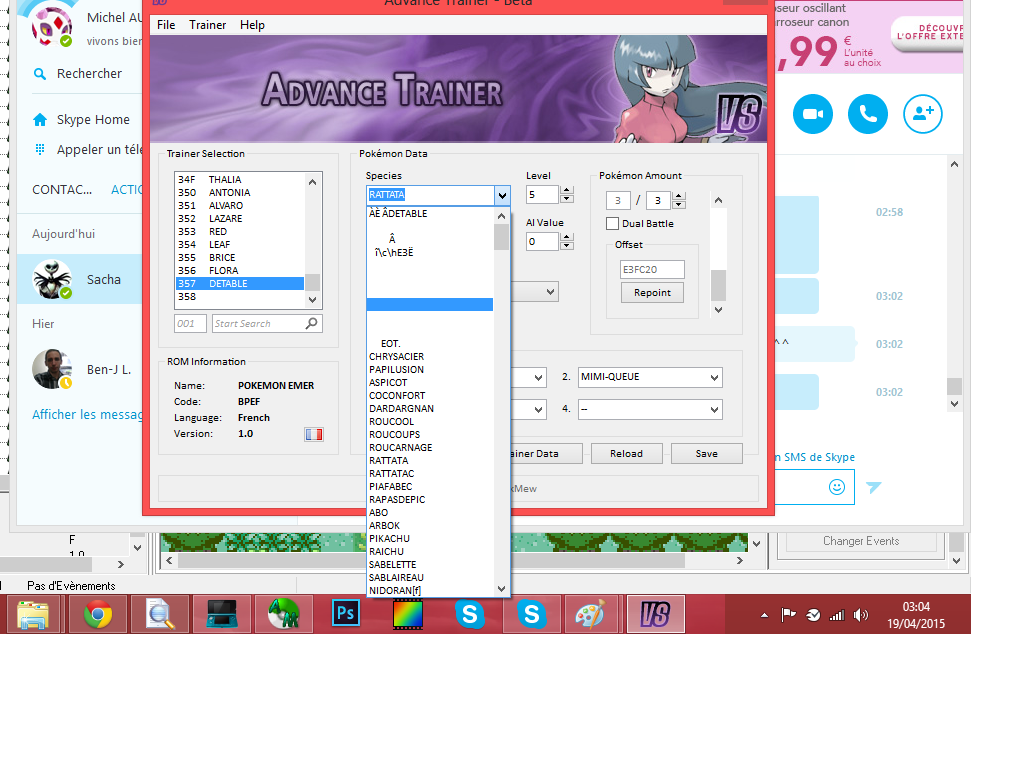Open the Help menu
Viewport: 1024px width, 768px height.
point(252,25)
